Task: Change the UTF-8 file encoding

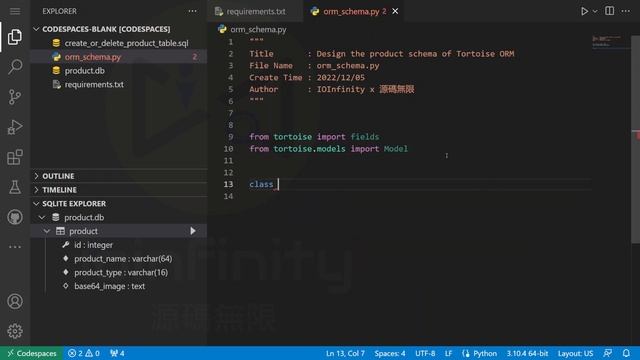Action: pos(425,353)
